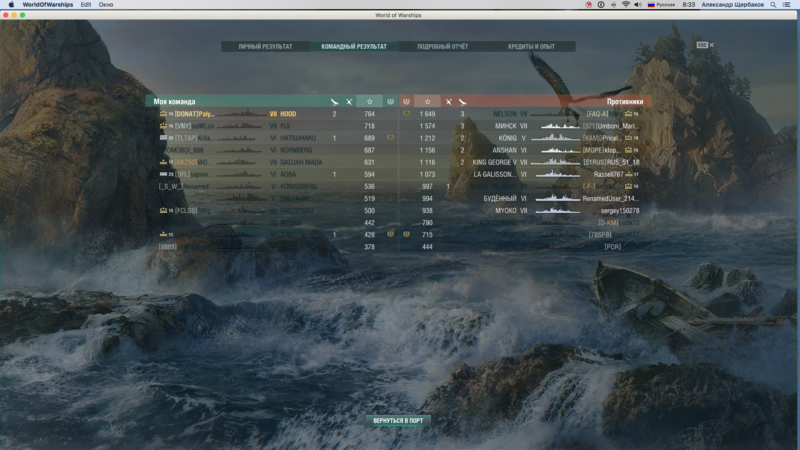
Task: Click the Моя команда header
Action: click(174, 102)
